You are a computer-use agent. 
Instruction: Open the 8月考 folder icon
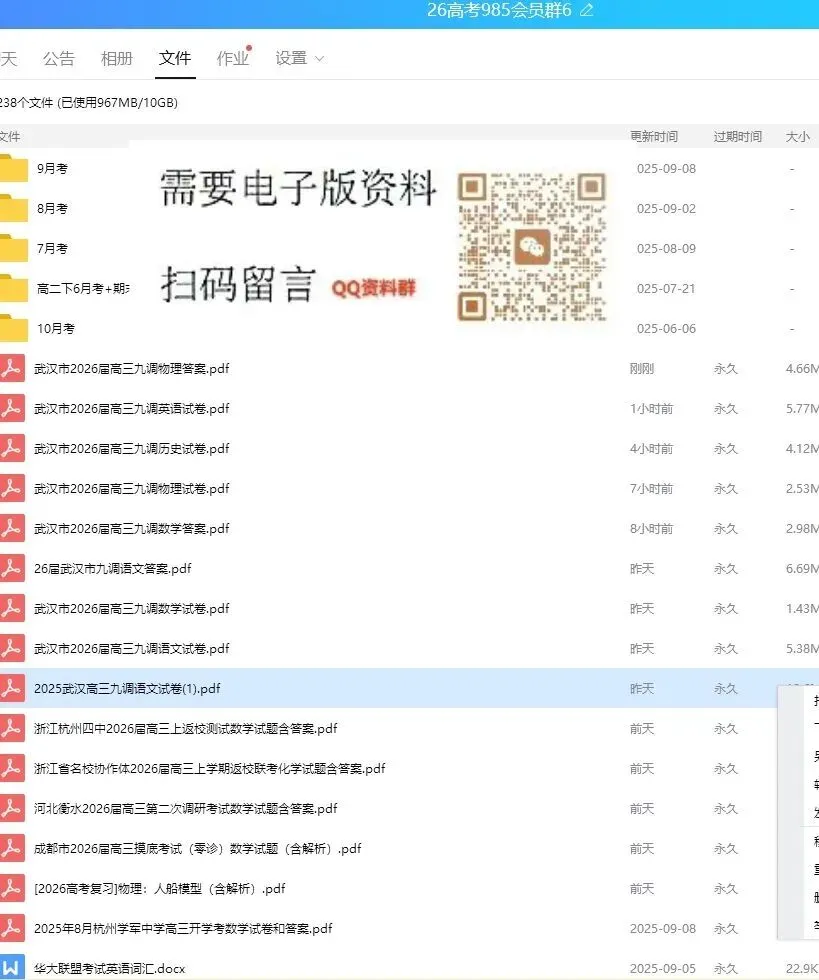[x=13, y=208]
